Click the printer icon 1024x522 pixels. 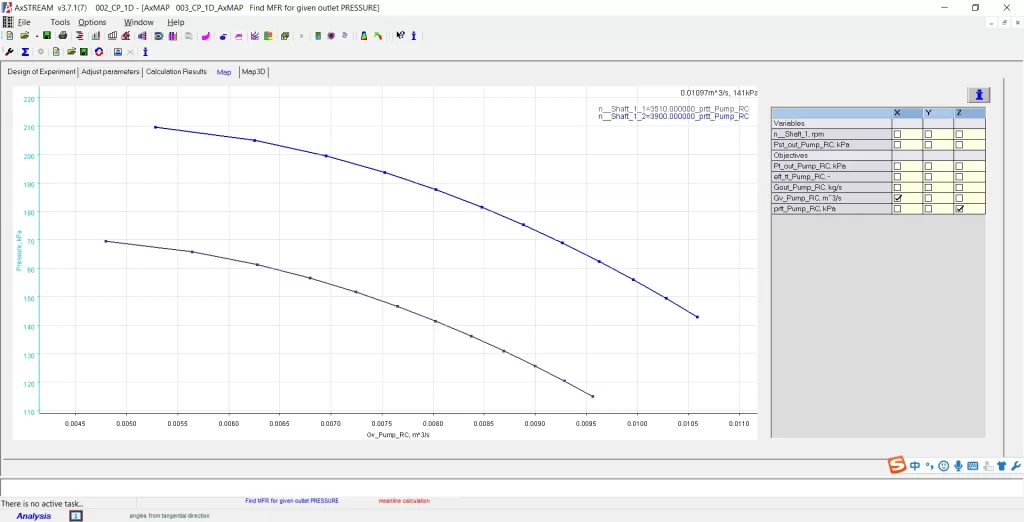coord(63,35)
